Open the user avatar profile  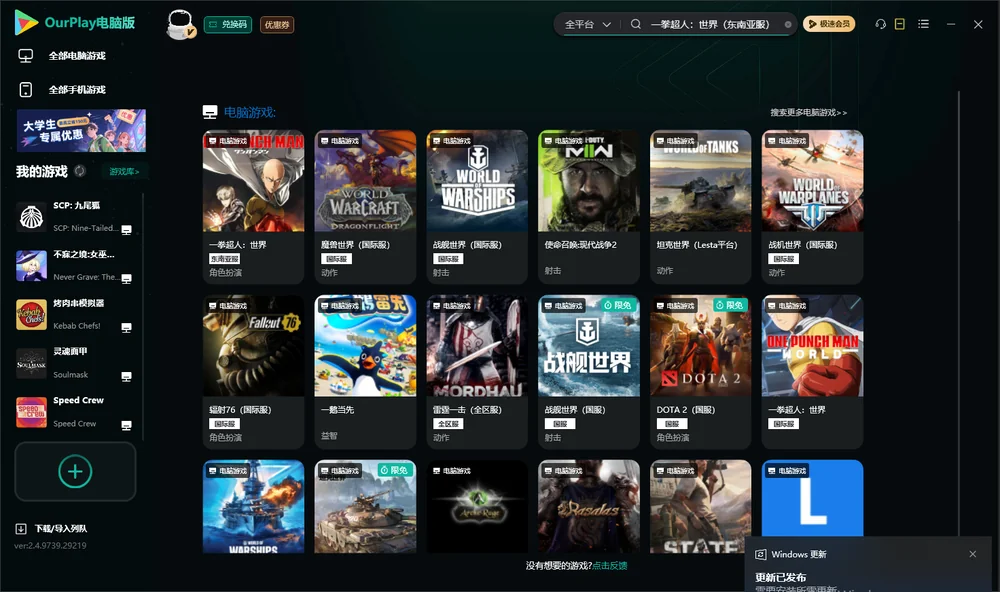(x=180, y=24)
